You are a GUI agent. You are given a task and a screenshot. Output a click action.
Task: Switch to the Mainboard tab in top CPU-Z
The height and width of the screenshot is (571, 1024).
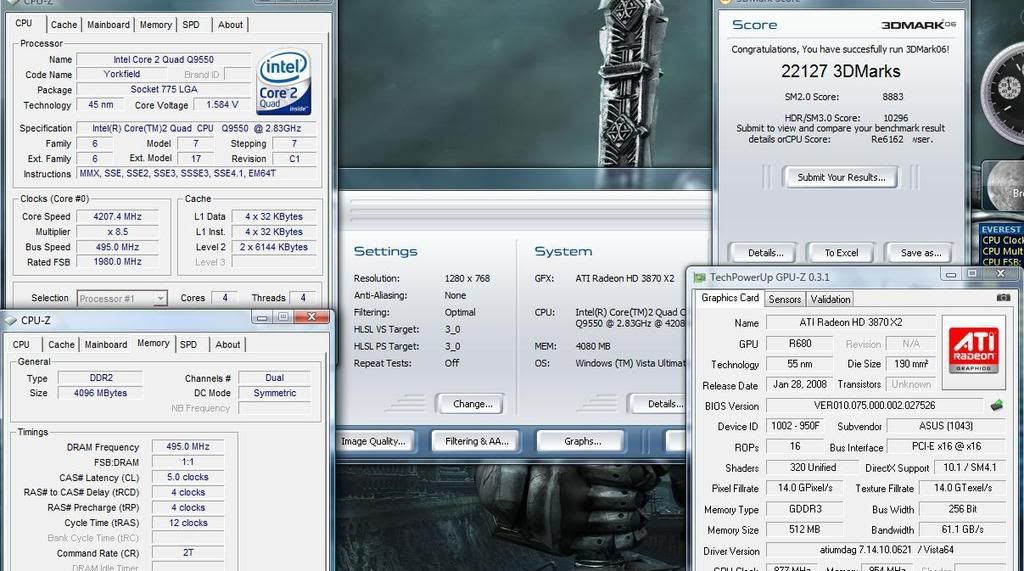pyautogui.click(x=108, y=25)
